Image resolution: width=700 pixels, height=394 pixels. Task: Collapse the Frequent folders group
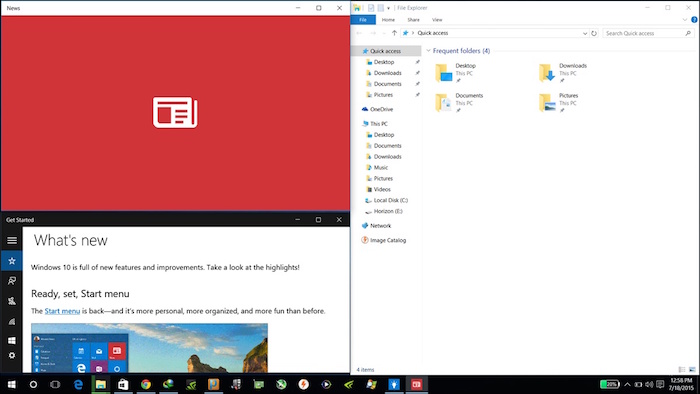(x=429, y=51)
